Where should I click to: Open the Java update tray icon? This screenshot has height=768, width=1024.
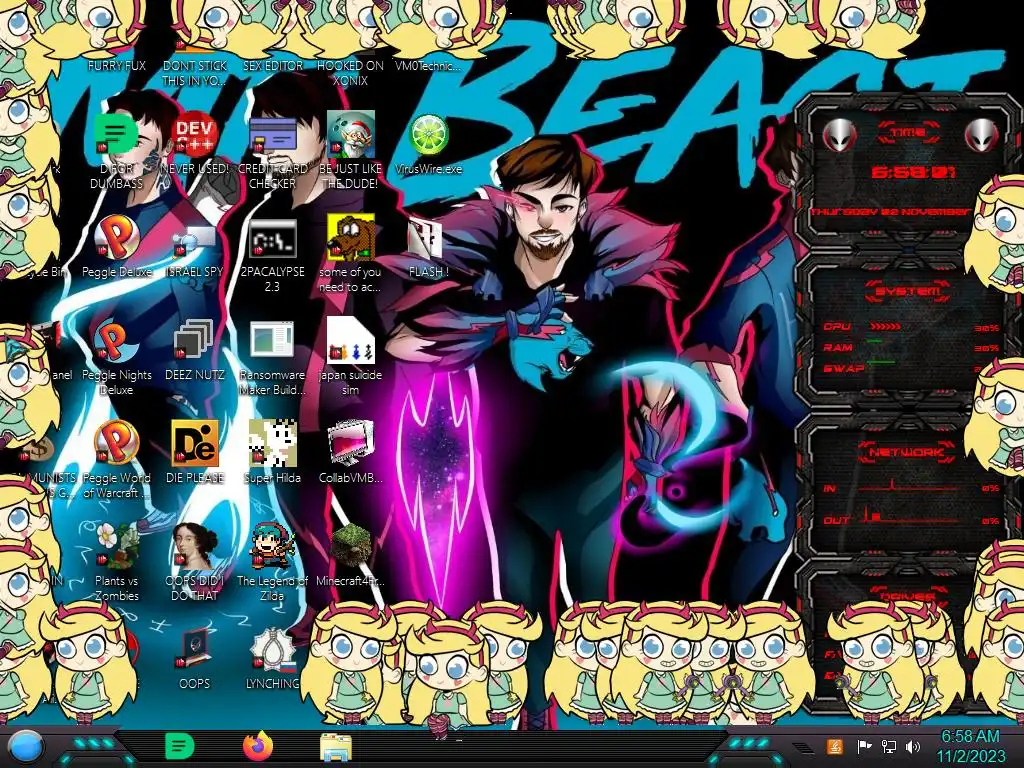(835, 746)
